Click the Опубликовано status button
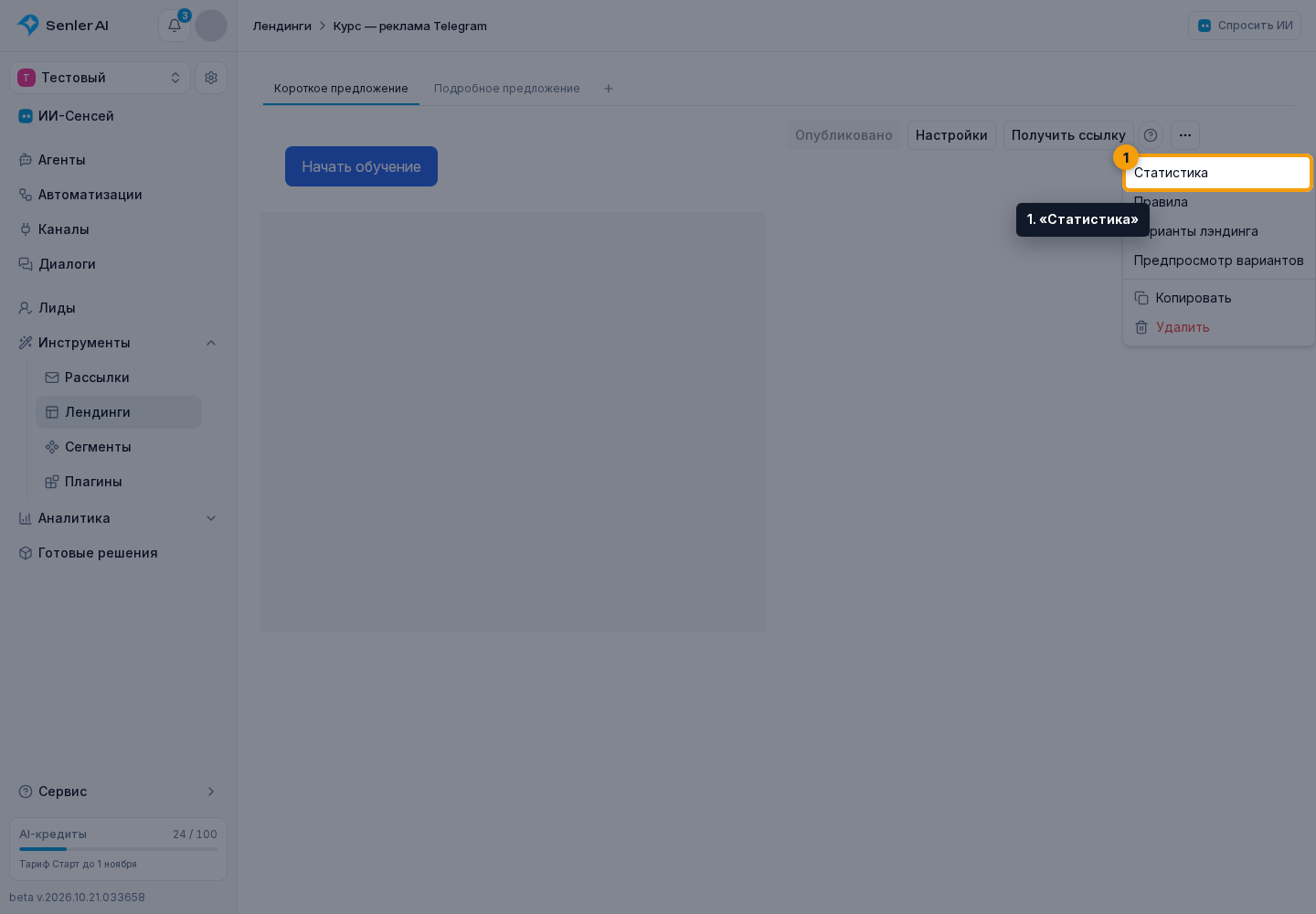 [x=844, y=135]
